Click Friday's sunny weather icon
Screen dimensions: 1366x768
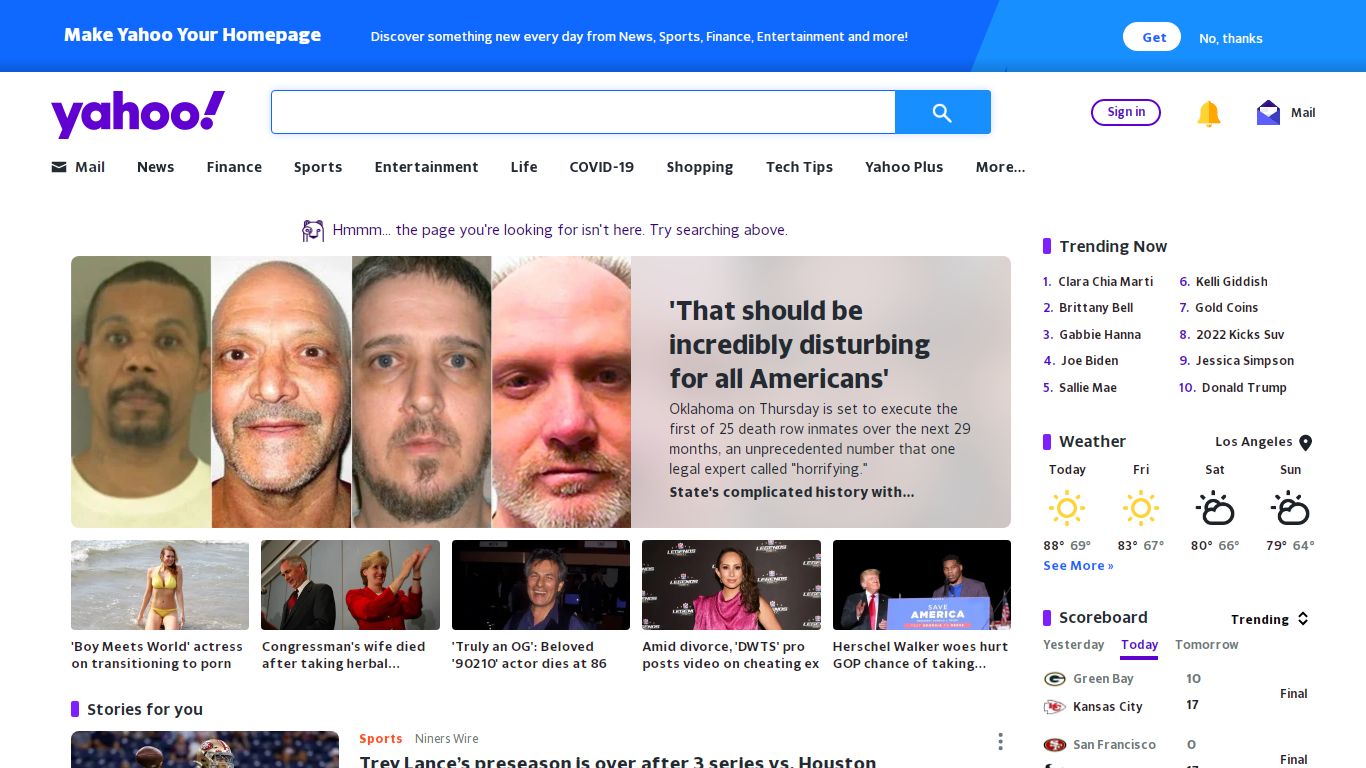click(x=1141, y=508)
